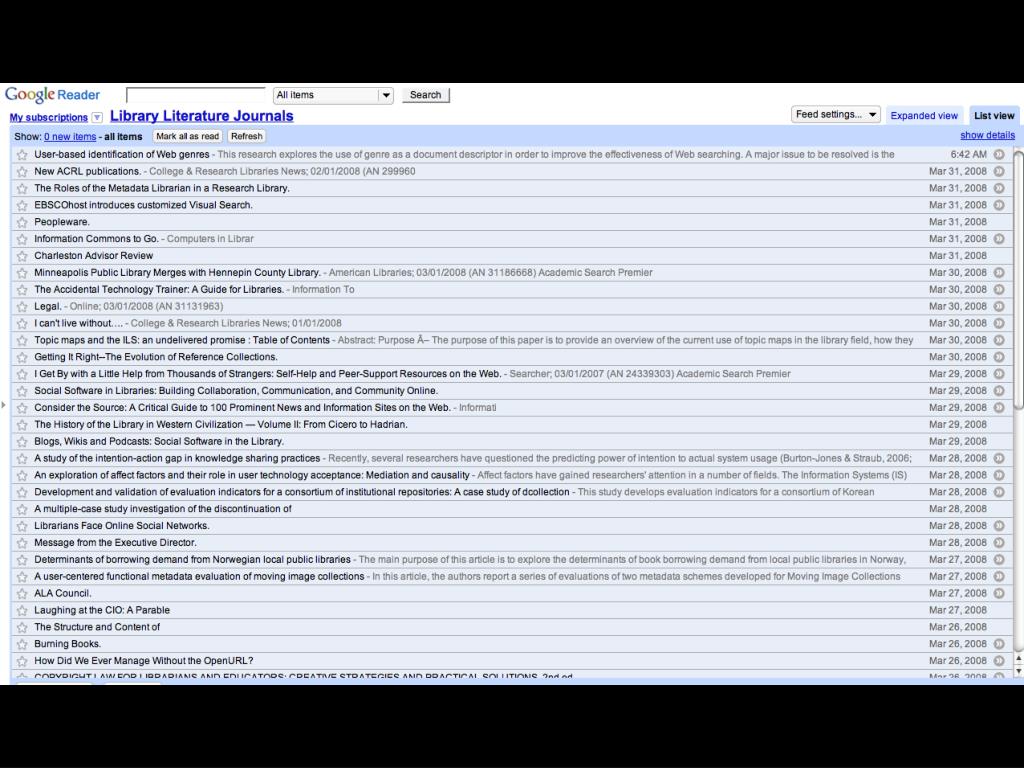Star the 'EBSCOhost introduces customized Visual Search' item
The height and width of the screenshot is (768, 1024).
click(22, 206)
